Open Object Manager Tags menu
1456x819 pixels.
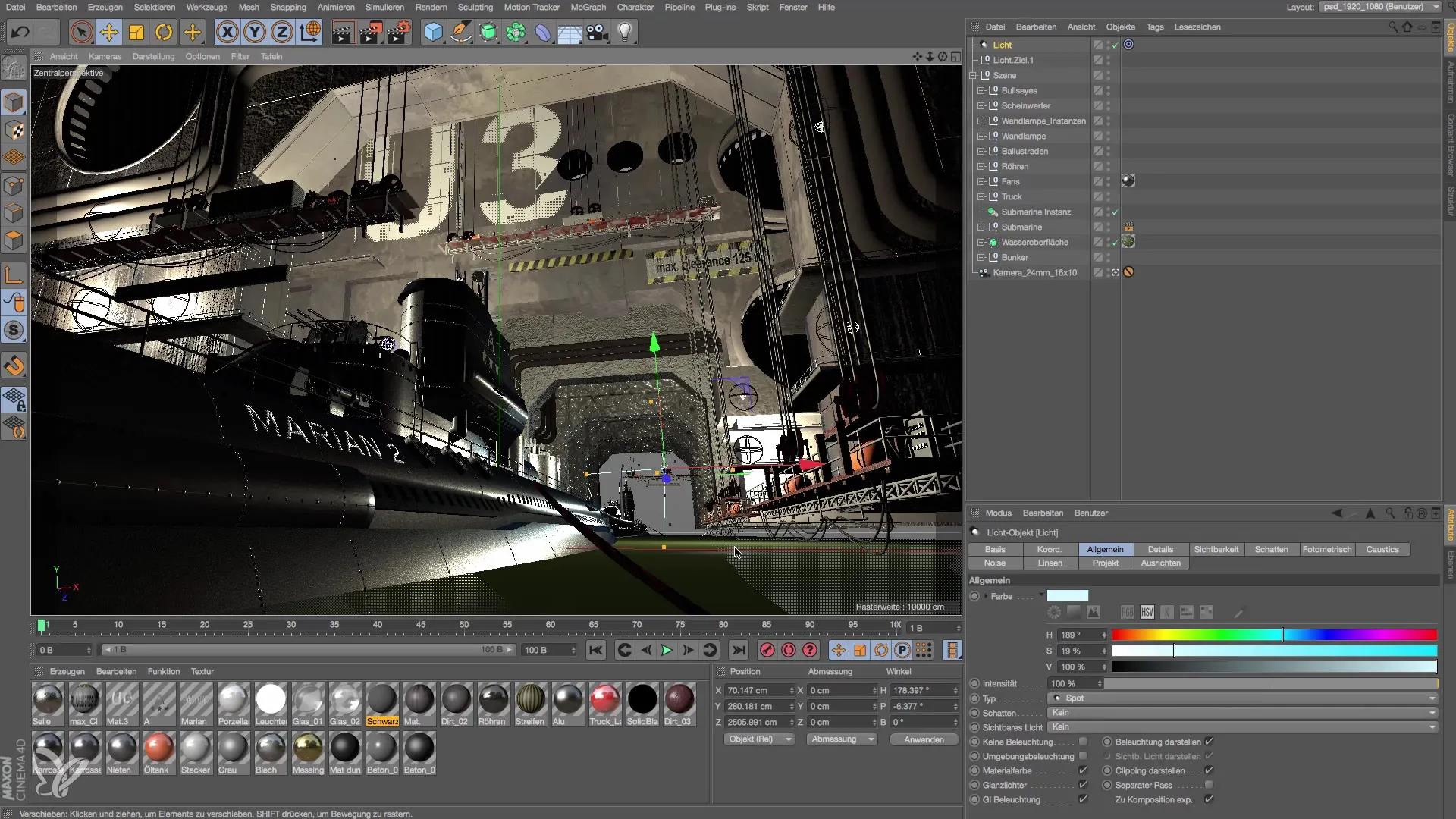(x=1155, y=27)
